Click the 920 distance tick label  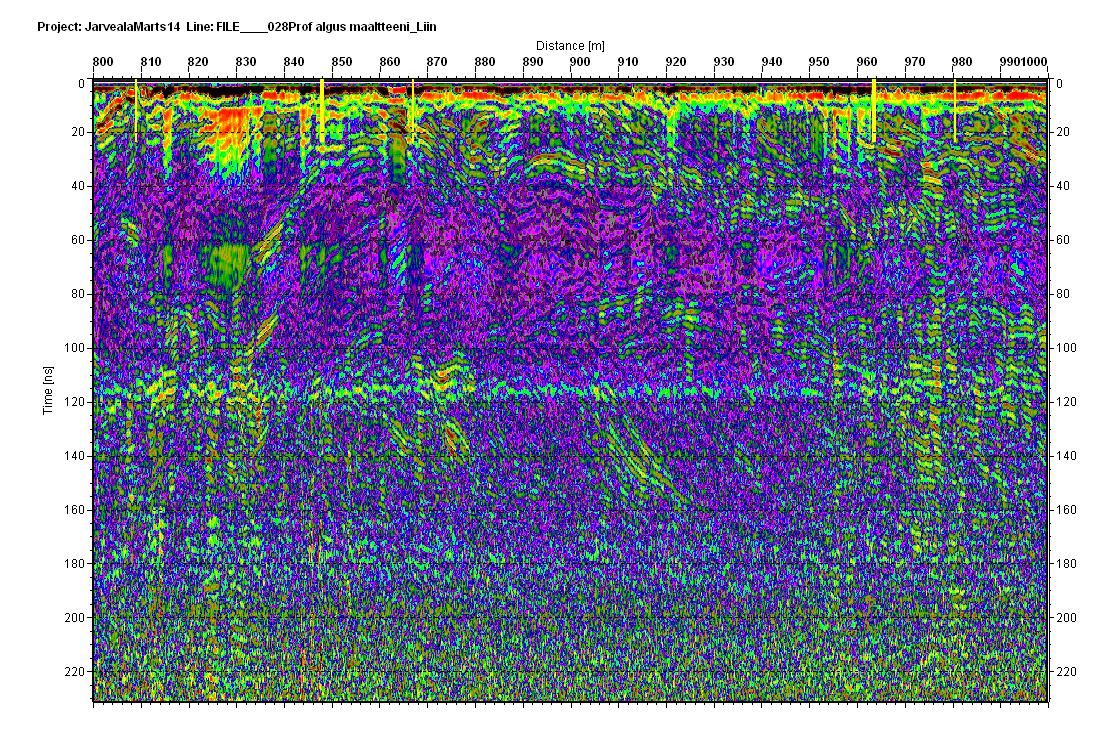coord(676,61)
